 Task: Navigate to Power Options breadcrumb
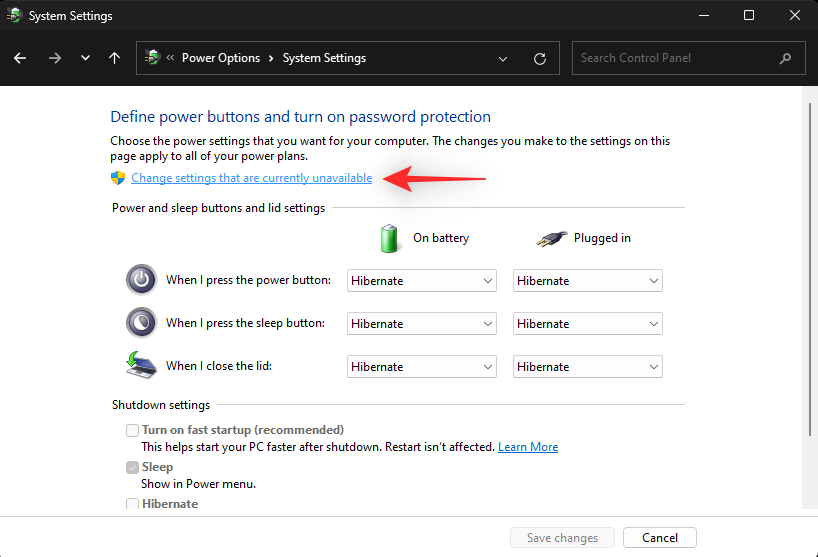point(221,58)
